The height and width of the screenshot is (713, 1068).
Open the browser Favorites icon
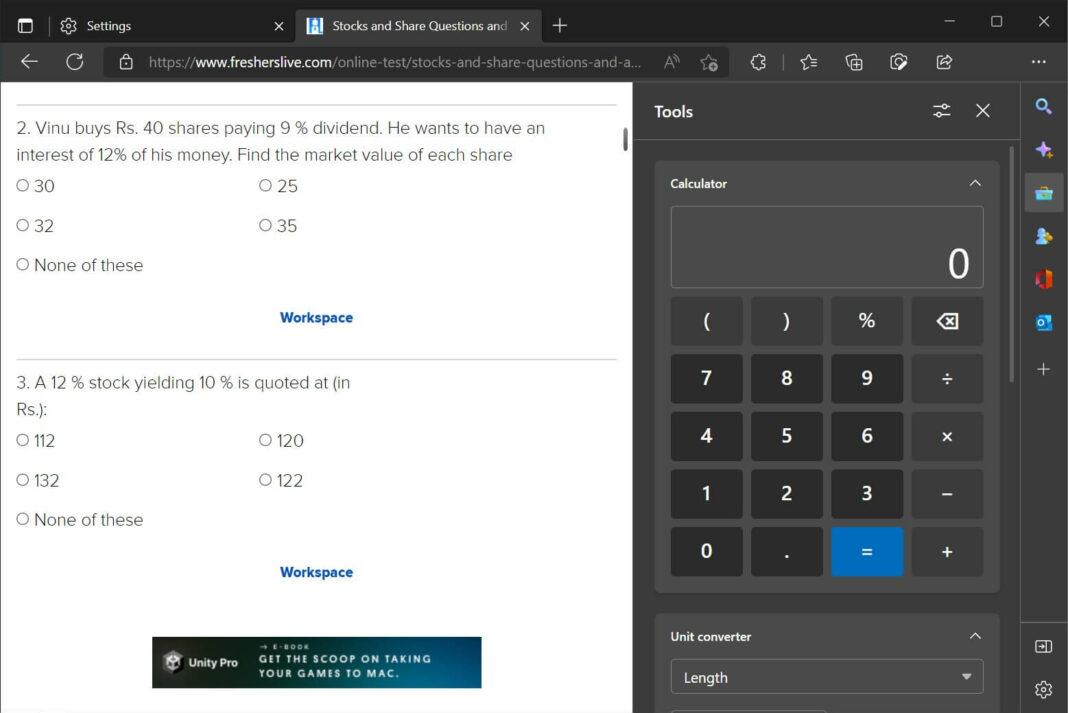[808, 62]
